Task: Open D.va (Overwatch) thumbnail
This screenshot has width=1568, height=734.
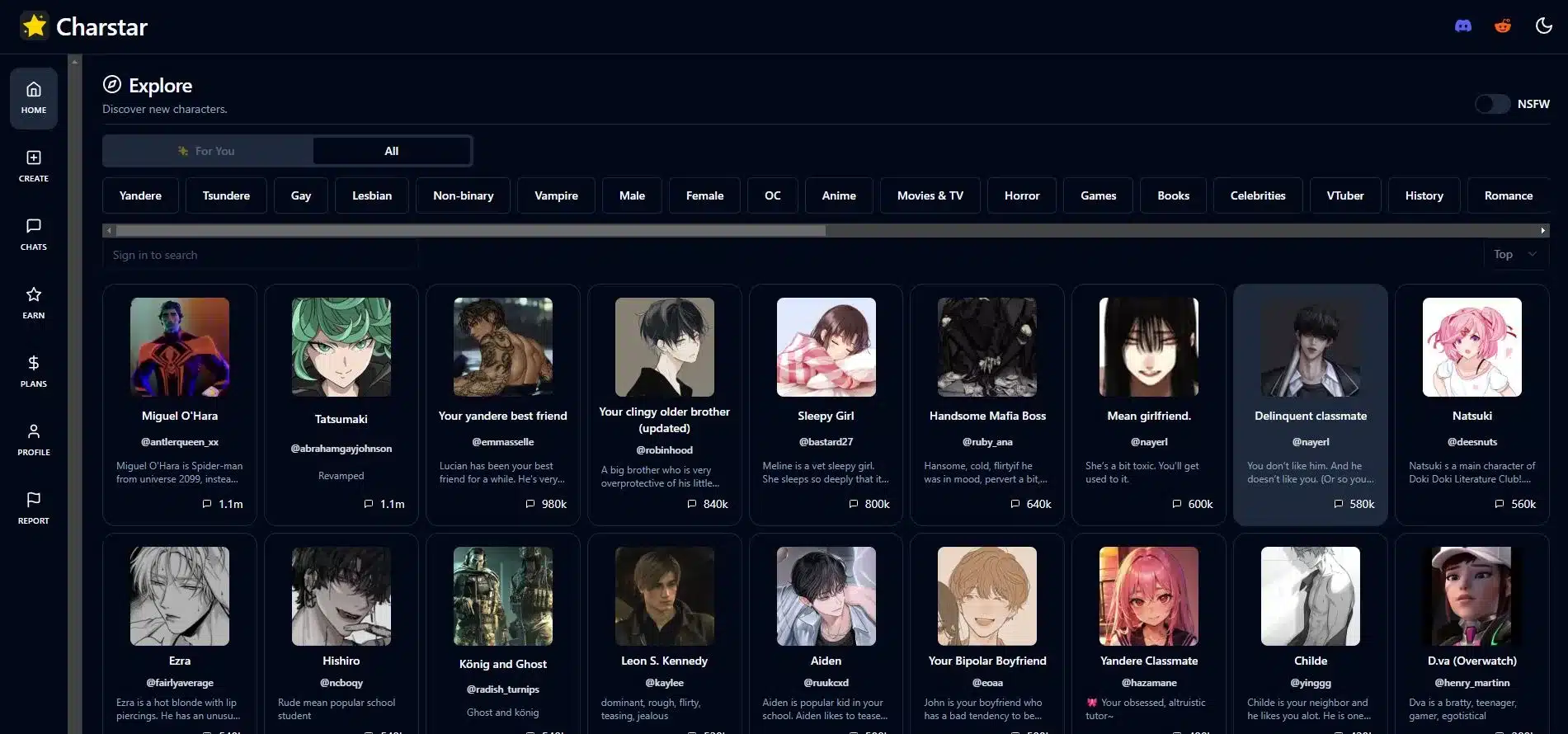Action: (x=1472, y=596)
